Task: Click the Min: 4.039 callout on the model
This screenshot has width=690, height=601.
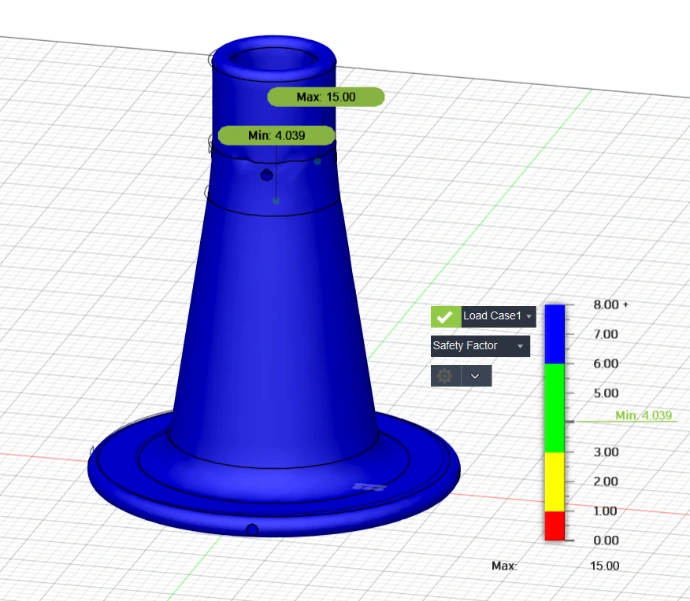Action: coord(276,135)
